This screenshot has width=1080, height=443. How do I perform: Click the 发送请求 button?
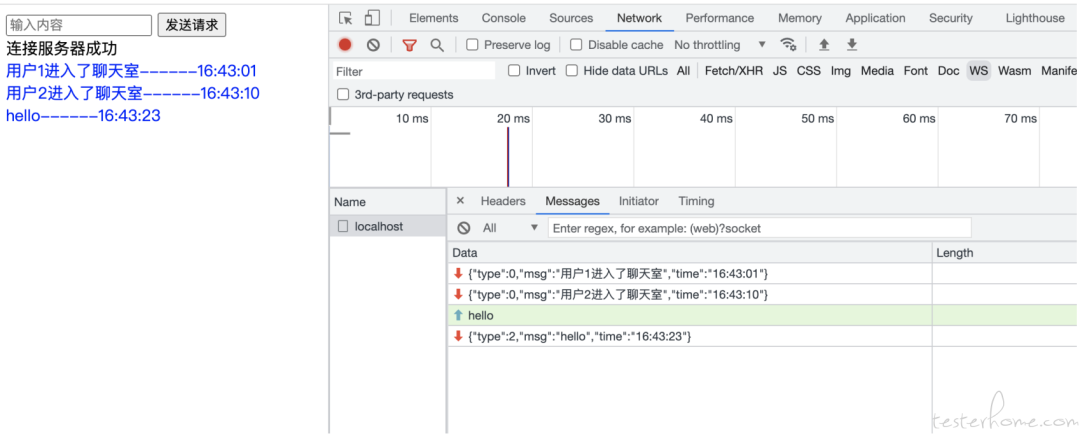[191, 25]
